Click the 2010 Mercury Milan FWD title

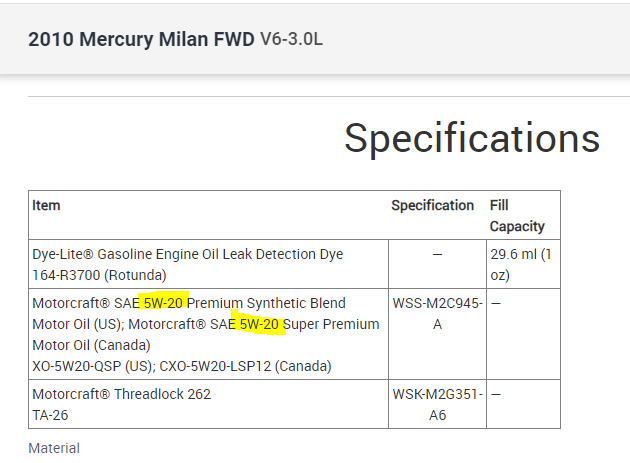[140, 41]
